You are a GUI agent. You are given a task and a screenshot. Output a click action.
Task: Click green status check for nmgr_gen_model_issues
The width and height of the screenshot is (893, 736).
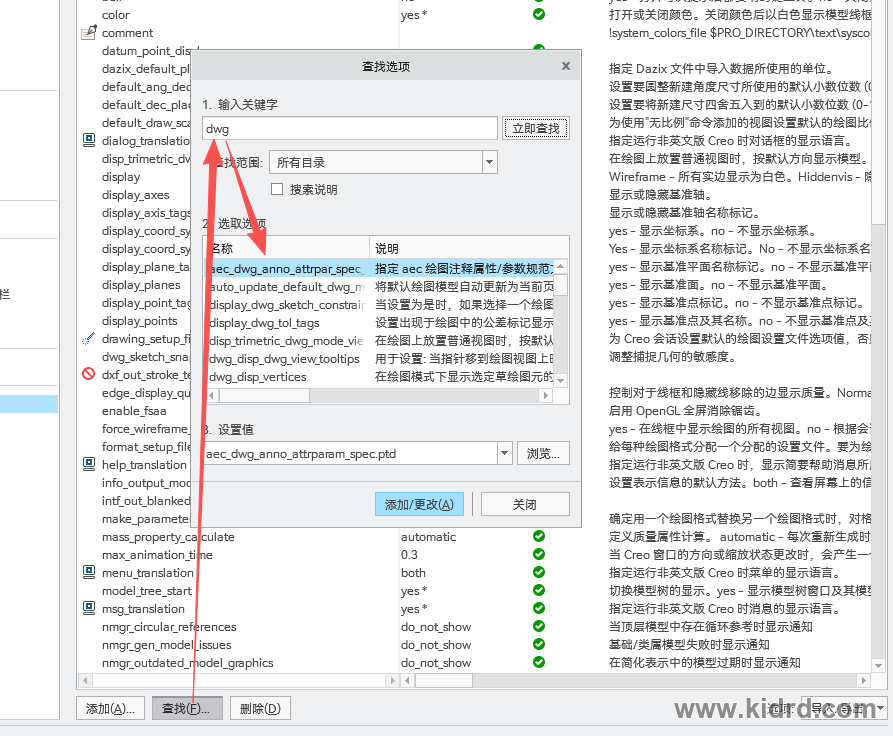click(x=539, y=644)
